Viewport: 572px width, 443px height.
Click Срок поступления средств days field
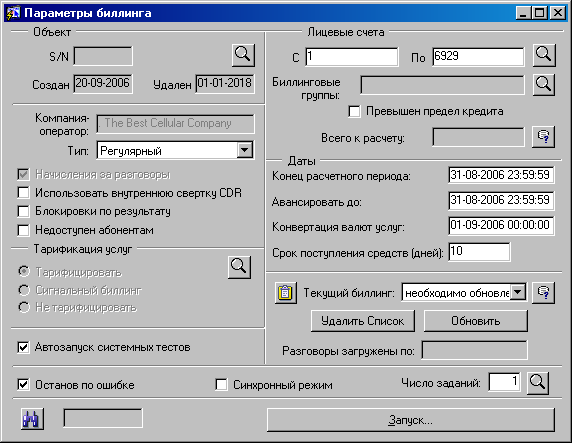coord(479,251)
